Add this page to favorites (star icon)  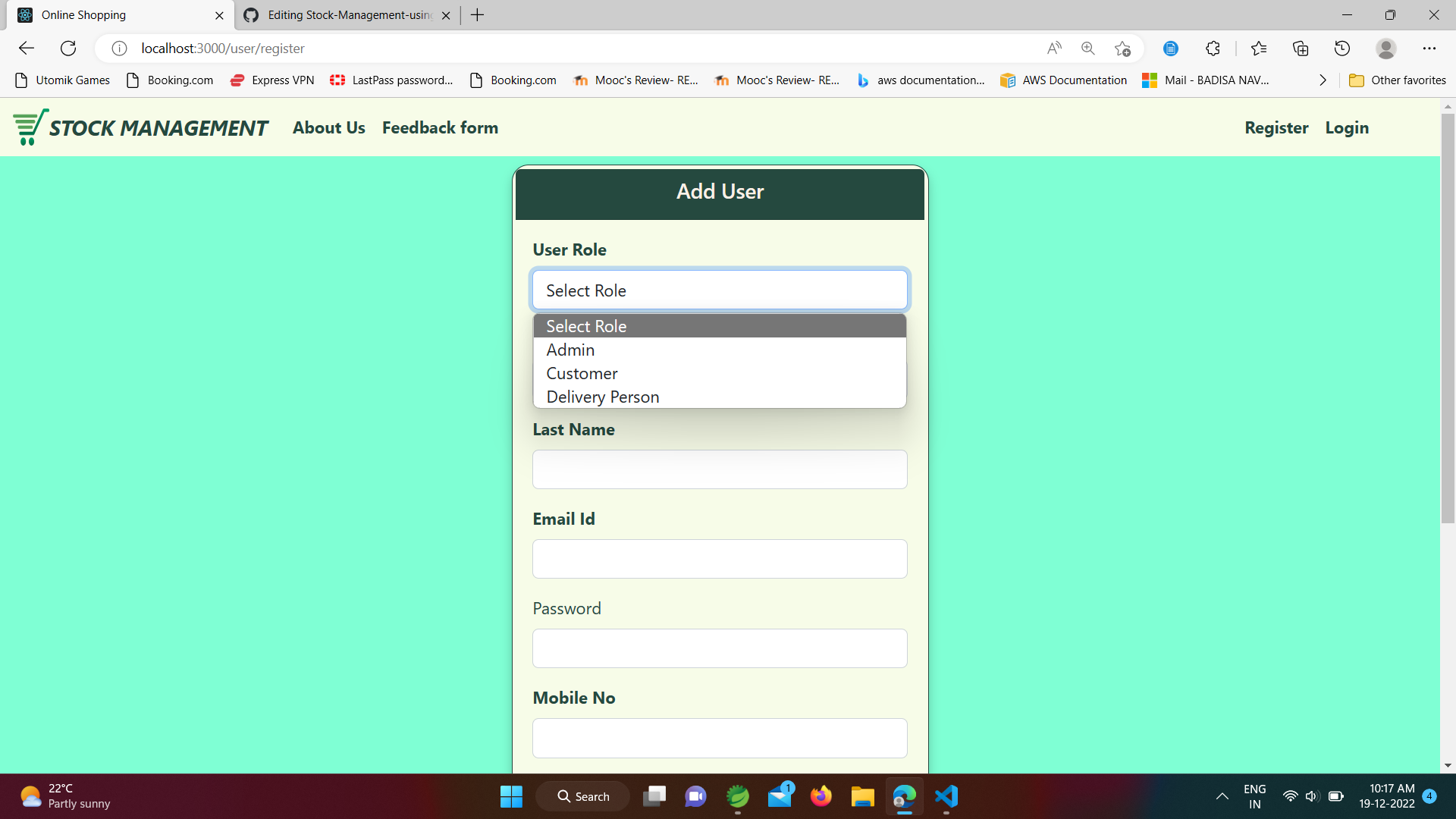tap(1122, 49)
